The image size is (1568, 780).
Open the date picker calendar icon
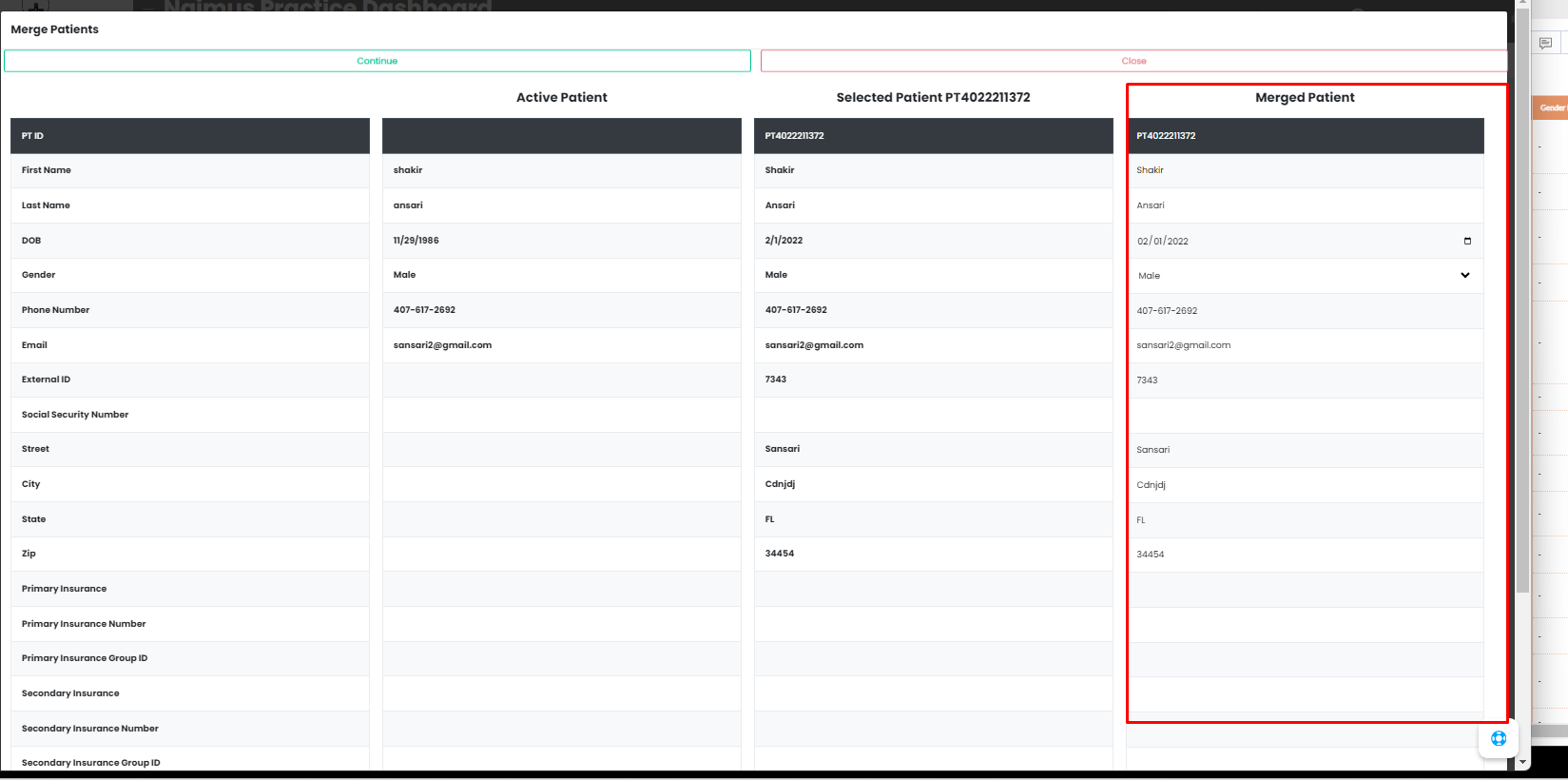pos(1467,241)
